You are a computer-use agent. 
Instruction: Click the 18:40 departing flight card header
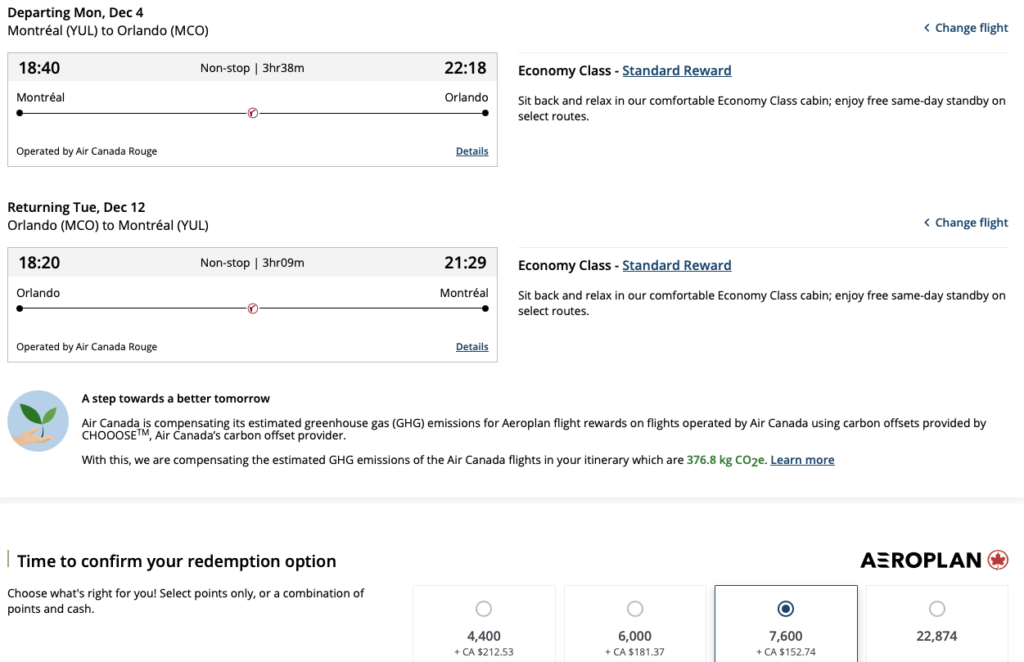coord(252,68)
